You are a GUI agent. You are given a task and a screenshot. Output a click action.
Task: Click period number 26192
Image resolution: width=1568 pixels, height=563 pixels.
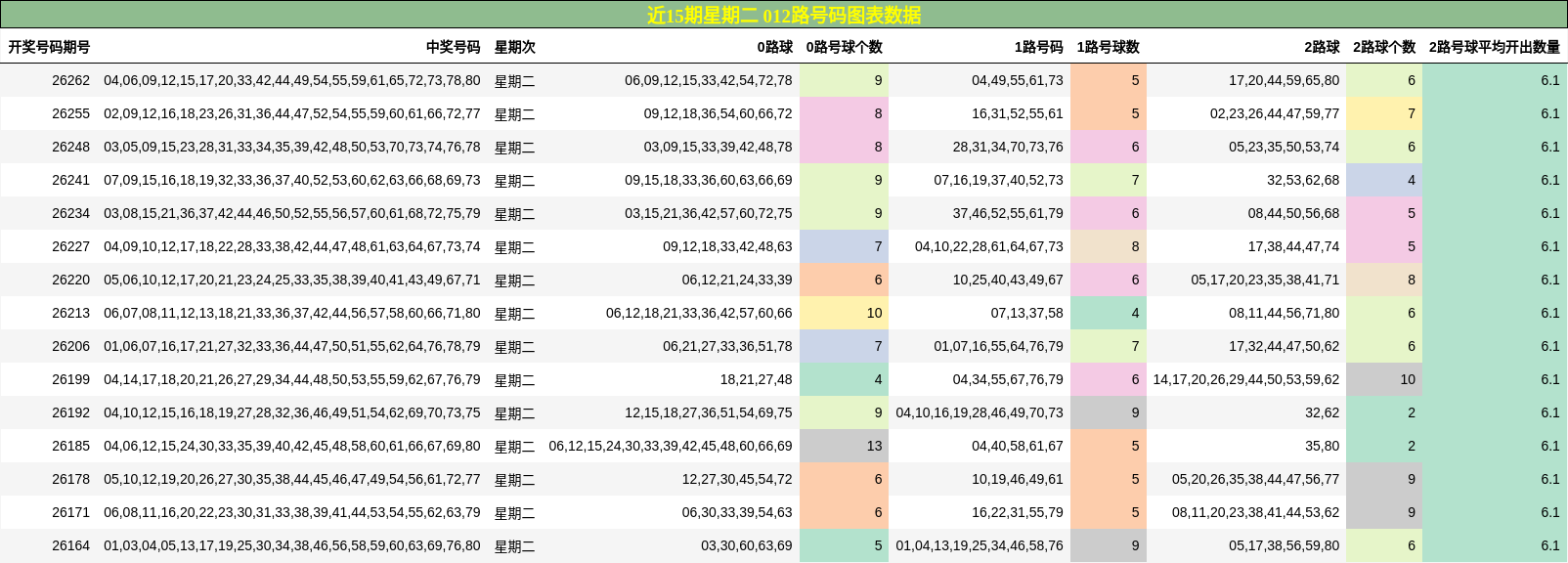70,412
